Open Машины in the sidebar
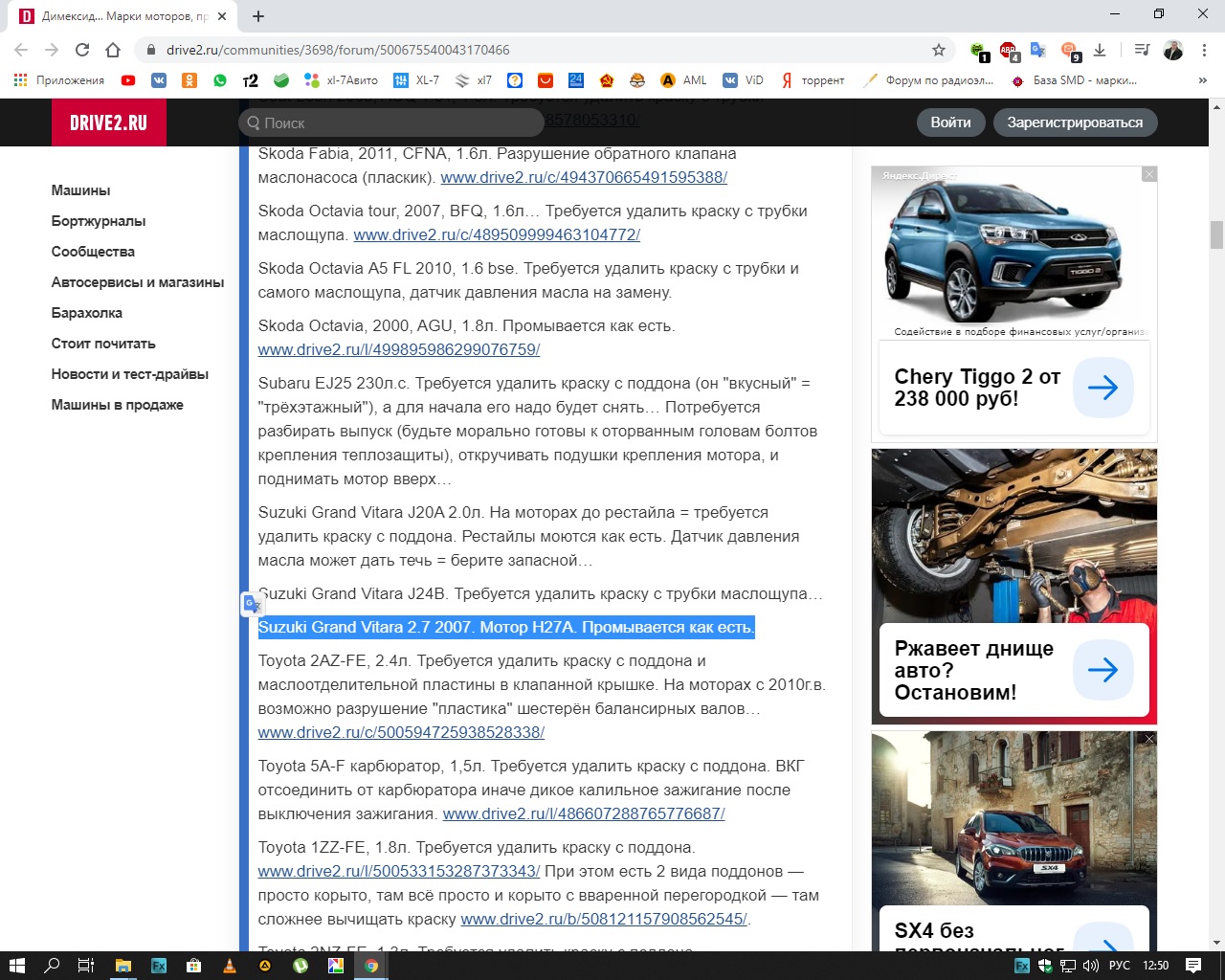The width and height of the screenshot is (1225, 980). (x=80, y=190)
